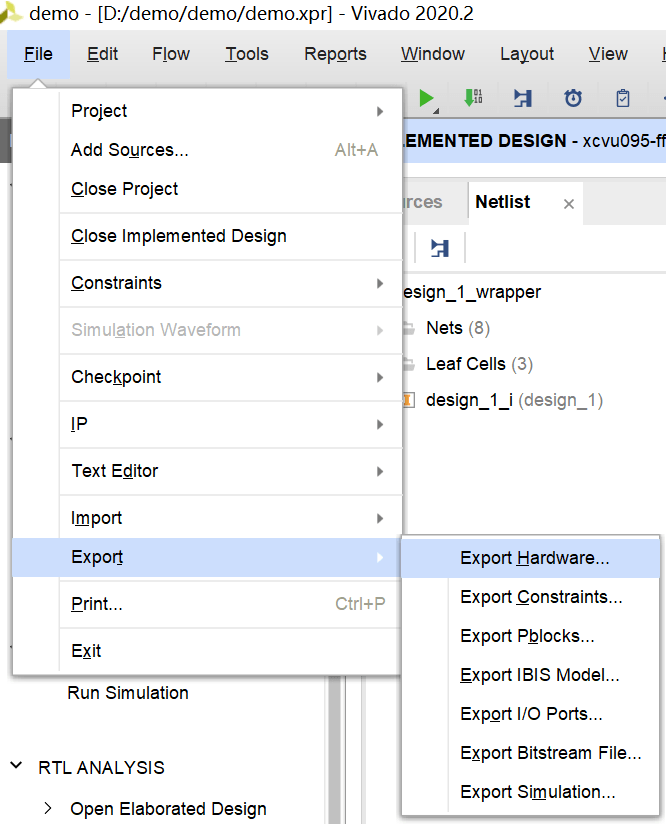Screen dimensions: 666x824
Task: Collapse the RTL ANALYSIS section
Action: tap(16, 767)
